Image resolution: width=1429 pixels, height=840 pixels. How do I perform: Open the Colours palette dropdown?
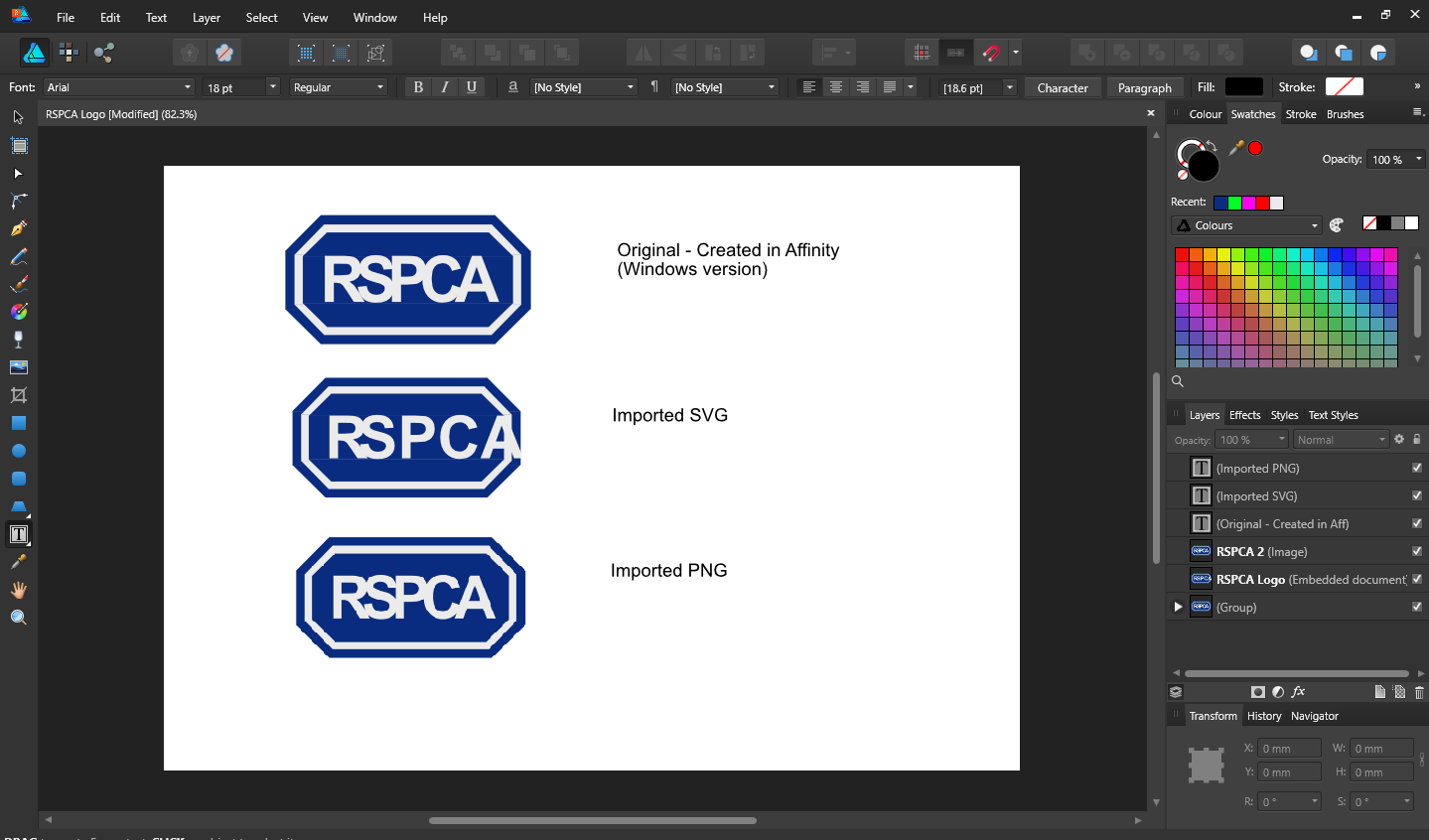click(1246, 225)
